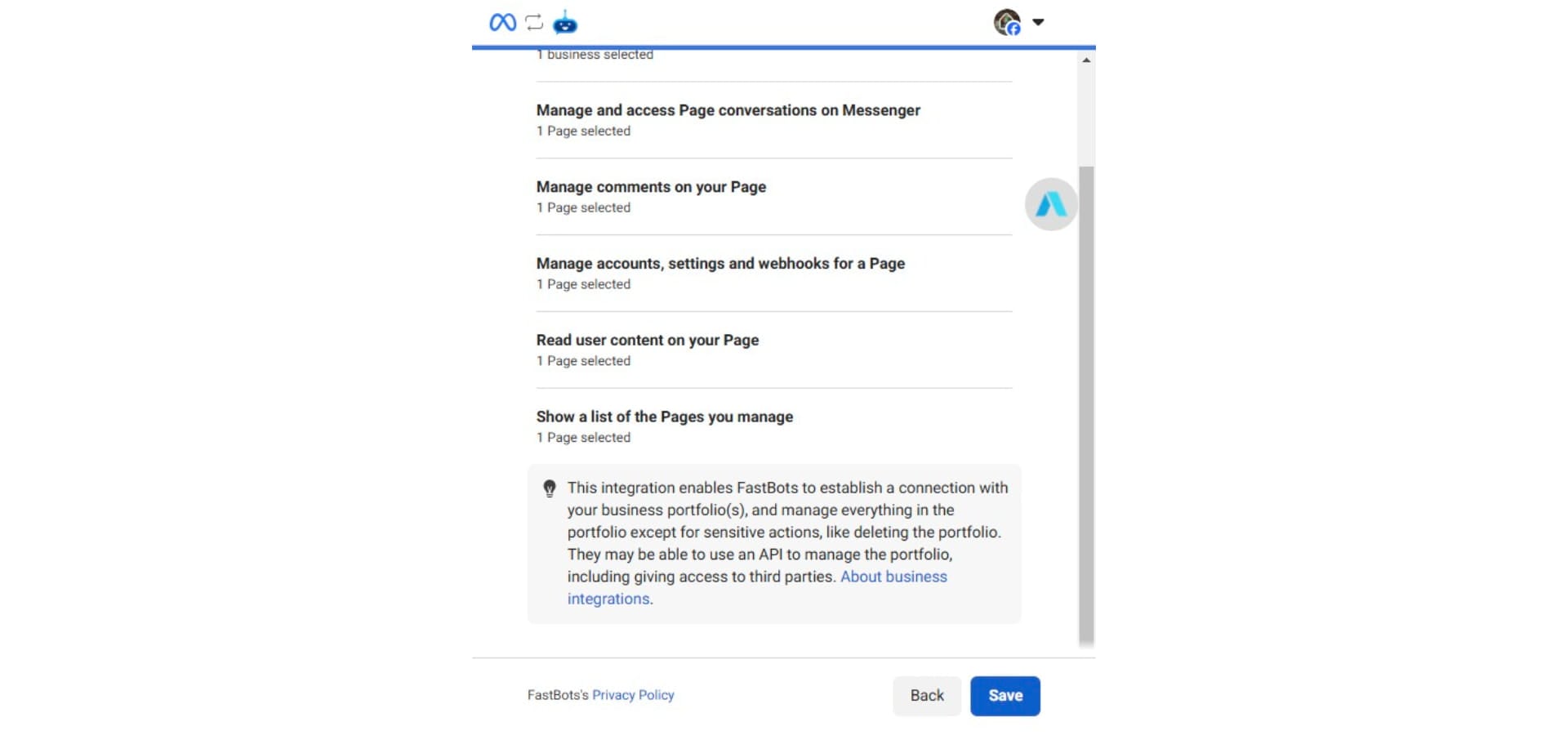The height and width of the screenshot is (744, 1568).
Task: Open FastBots's Privacy Policy link
Action: [633, 695]
